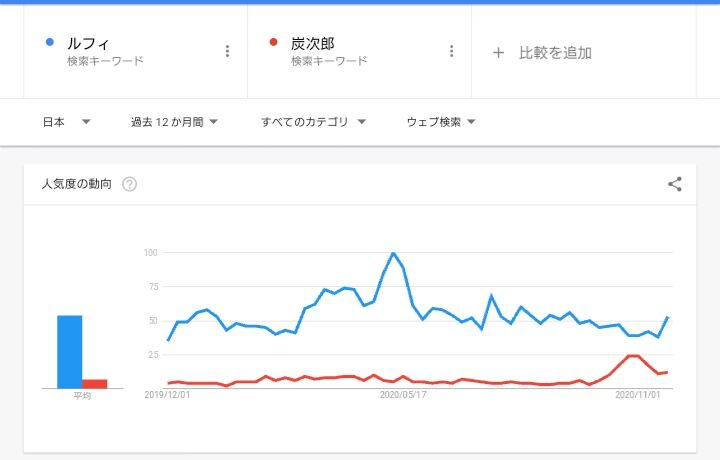The image size is (720, 460).
Task: Open the ウェブ検索 search type dropdown
Action: pos(441,122)
